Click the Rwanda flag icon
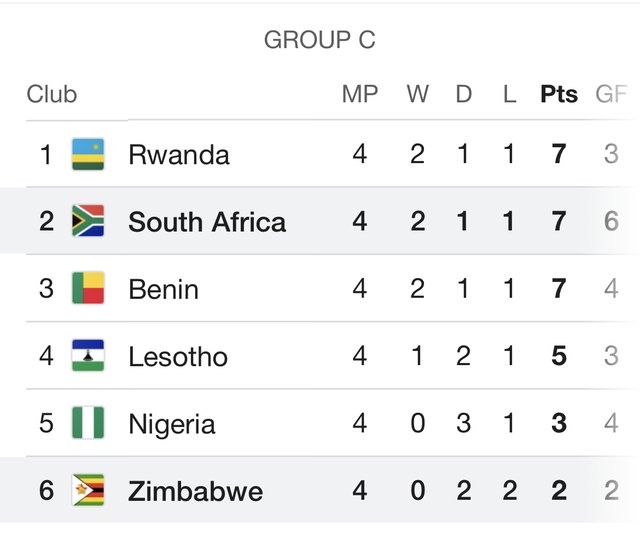This screenshot has height=537, width=640. pyautogui.click(x=88, y=154)
